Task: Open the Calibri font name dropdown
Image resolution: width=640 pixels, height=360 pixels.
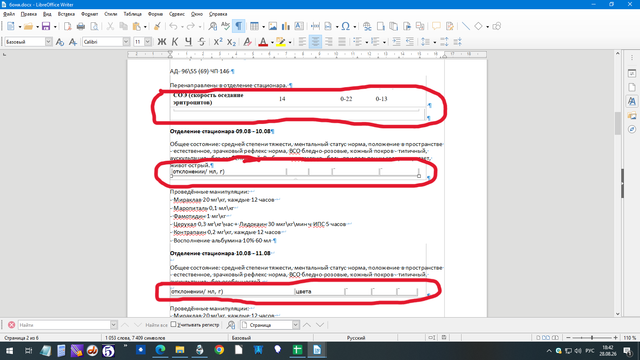Action: [126, 42]
